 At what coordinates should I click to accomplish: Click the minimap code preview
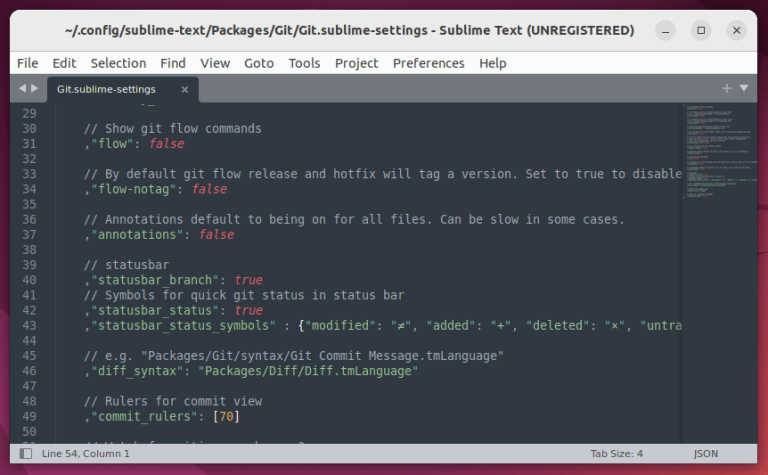click(720, 150)
